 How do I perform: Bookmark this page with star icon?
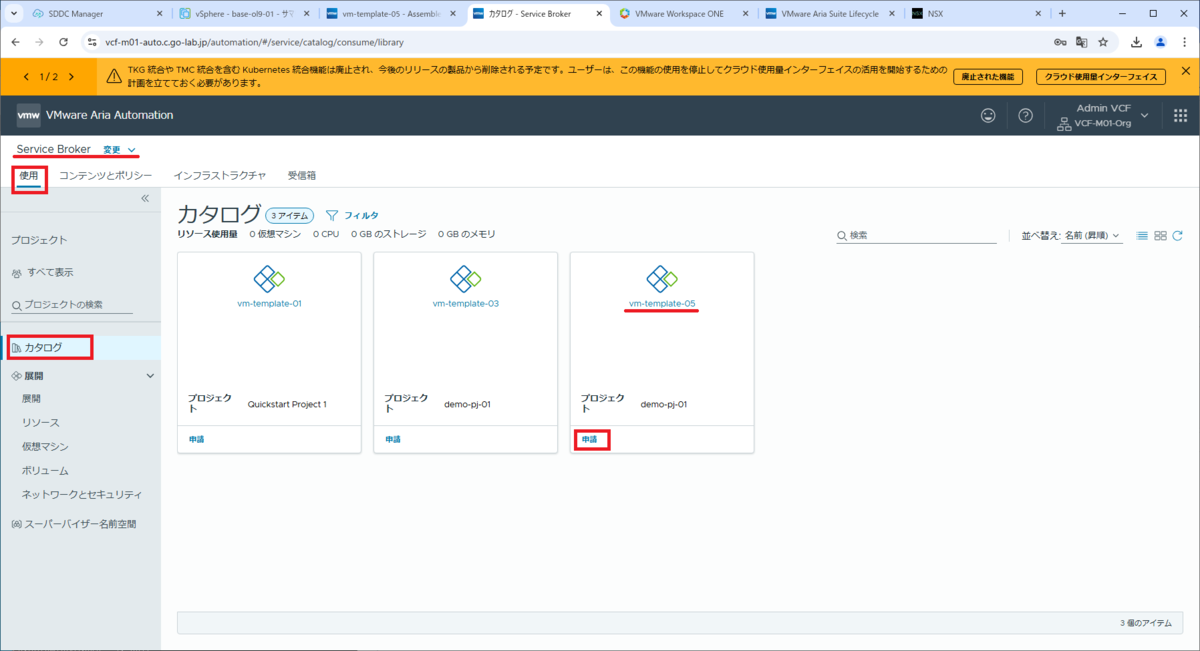[x=1103, y=42]
